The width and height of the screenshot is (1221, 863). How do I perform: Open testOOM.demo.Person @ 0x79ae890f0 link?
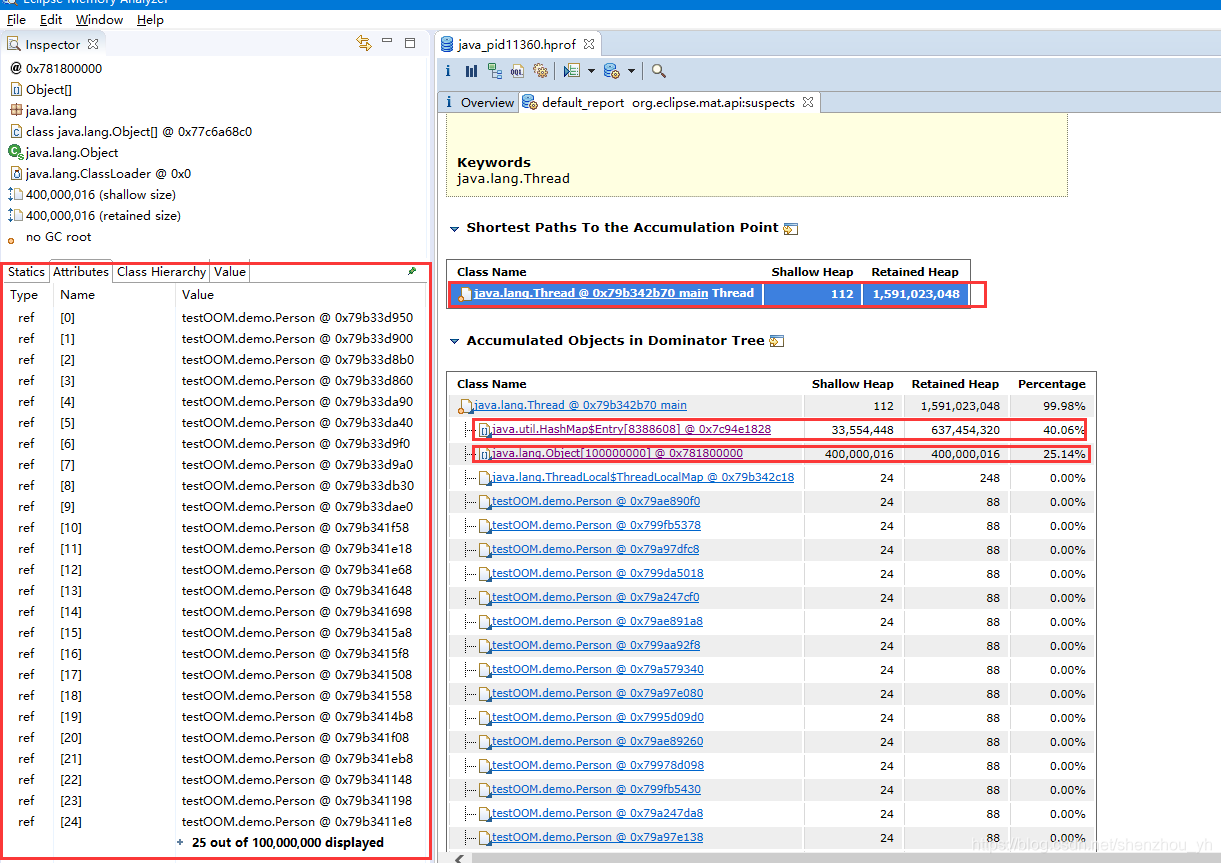pos(596,502)
